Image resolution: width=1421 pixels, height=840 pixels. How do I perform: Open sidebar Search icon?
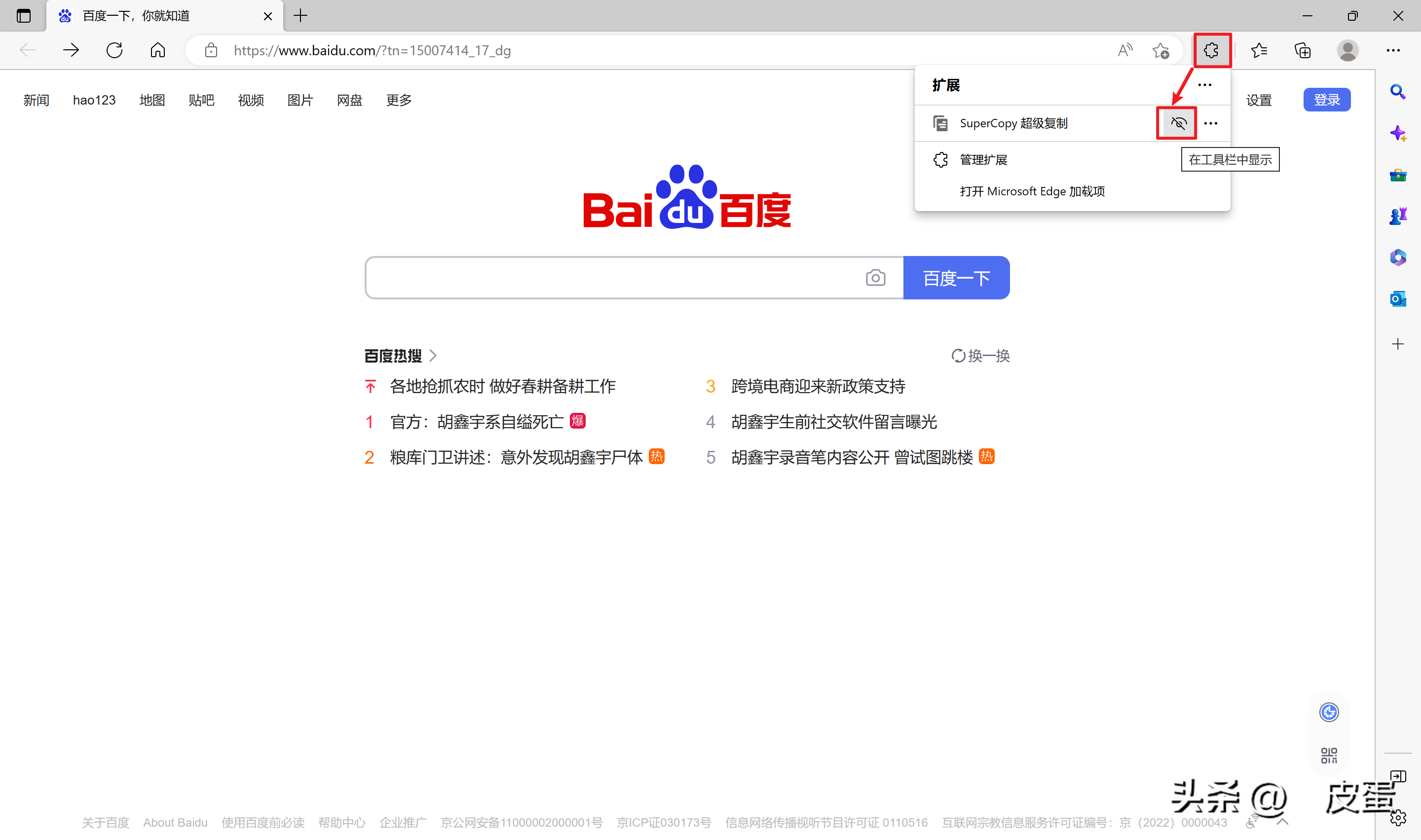(1398, 92)
